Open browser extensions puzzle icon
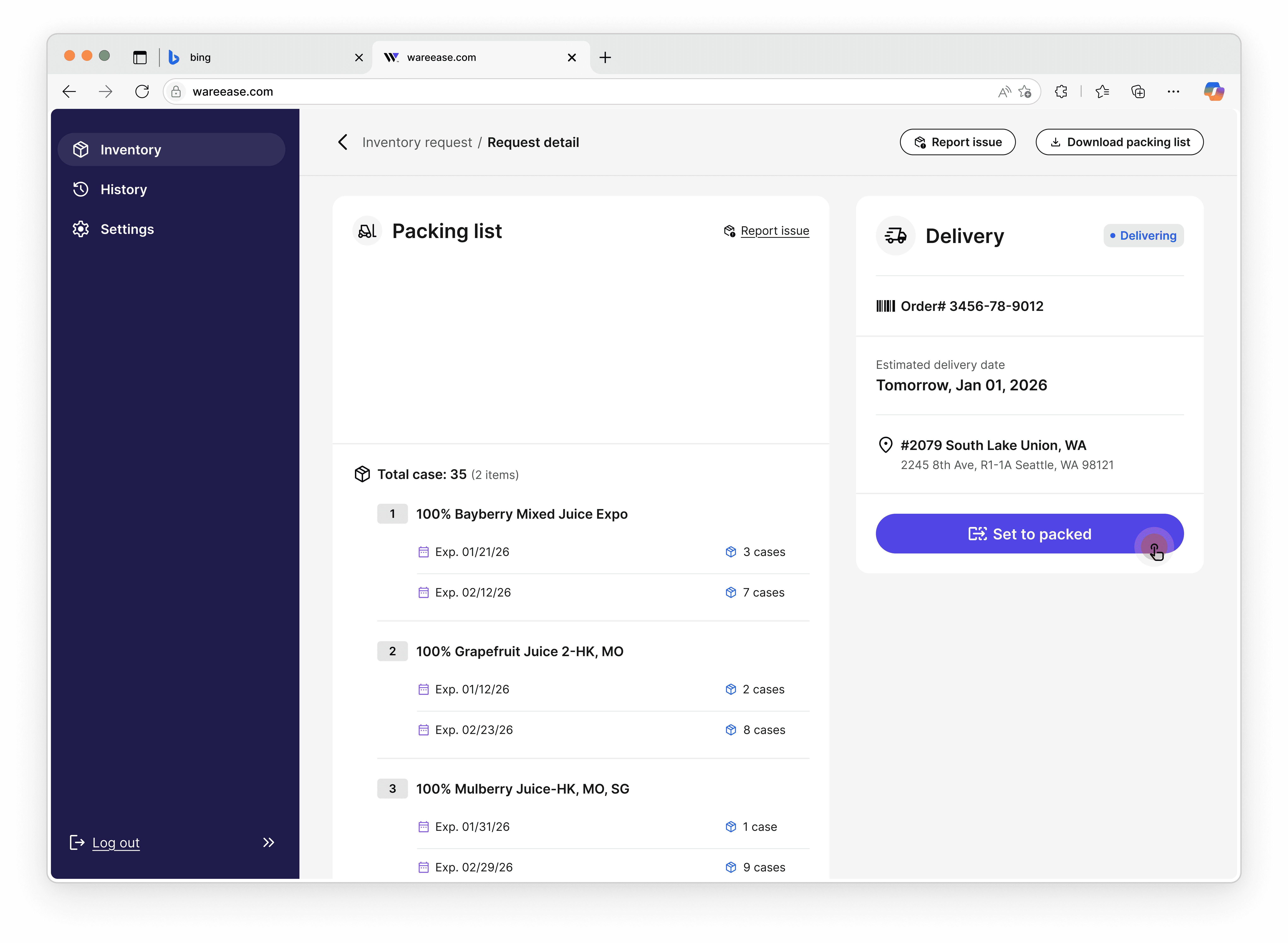The height and width of the screenshot is (943, 1288). click(x=1061, y=91)
